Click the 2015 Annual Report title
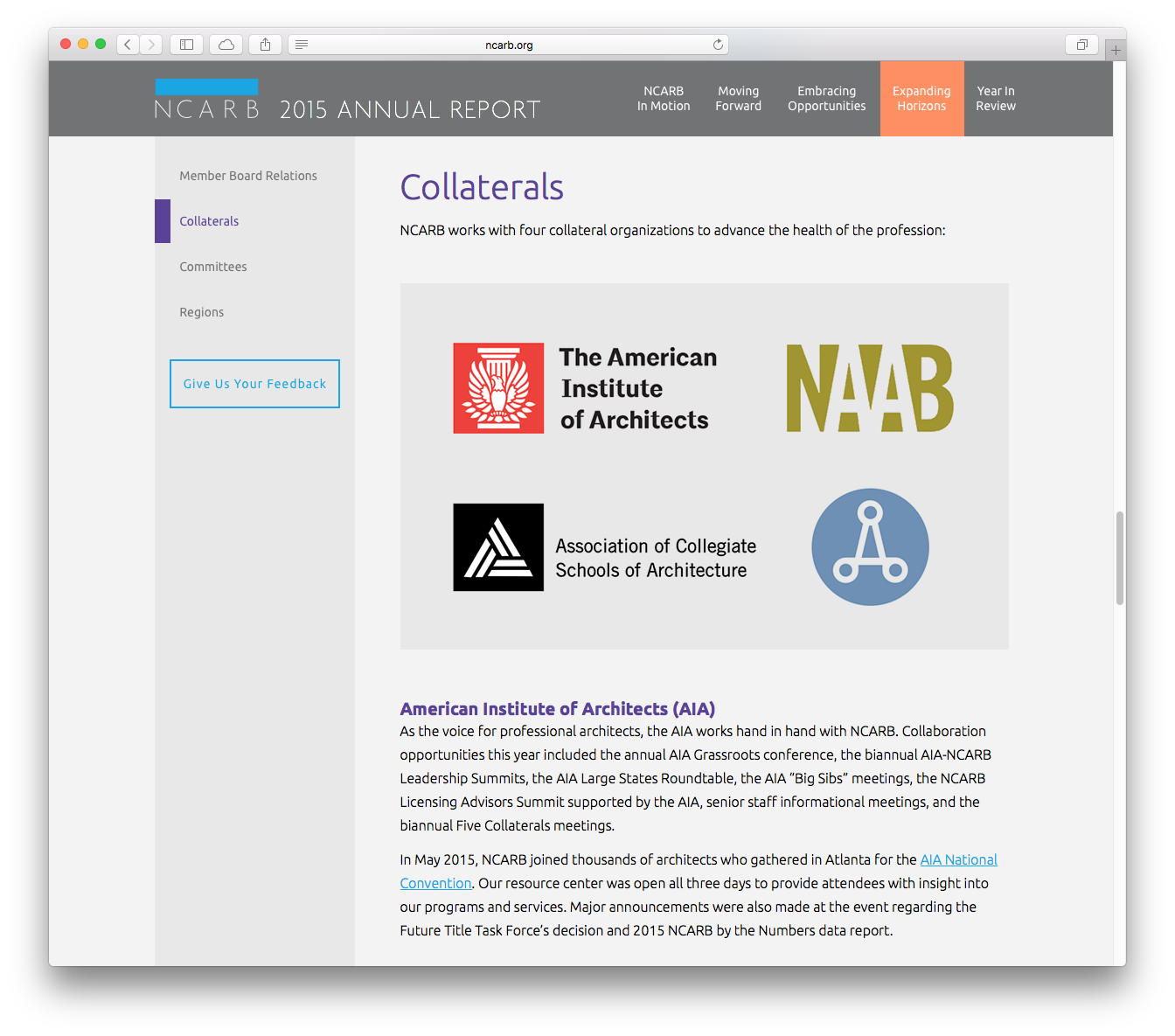Image resolution: width=1175 pixels, height=1036 pixels. click(x=410, y=109)
